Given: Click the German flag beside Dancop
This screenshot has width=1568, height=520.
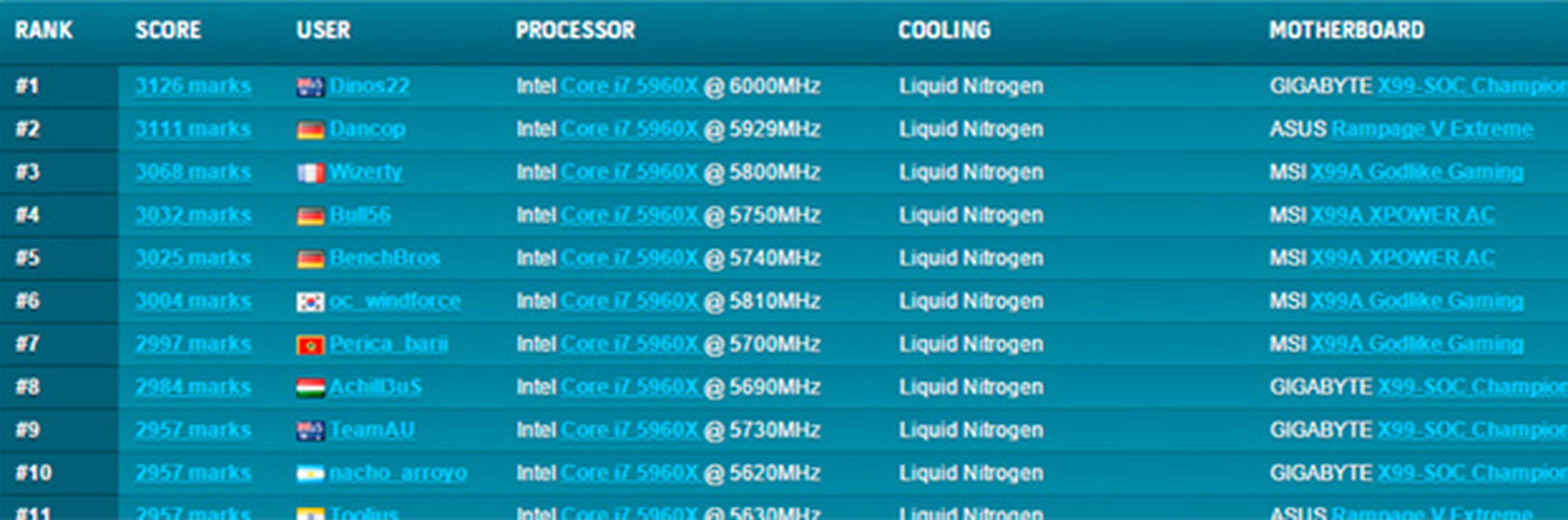Looking at the screenshot, I should pyautogui.click(x=310, y=130).
